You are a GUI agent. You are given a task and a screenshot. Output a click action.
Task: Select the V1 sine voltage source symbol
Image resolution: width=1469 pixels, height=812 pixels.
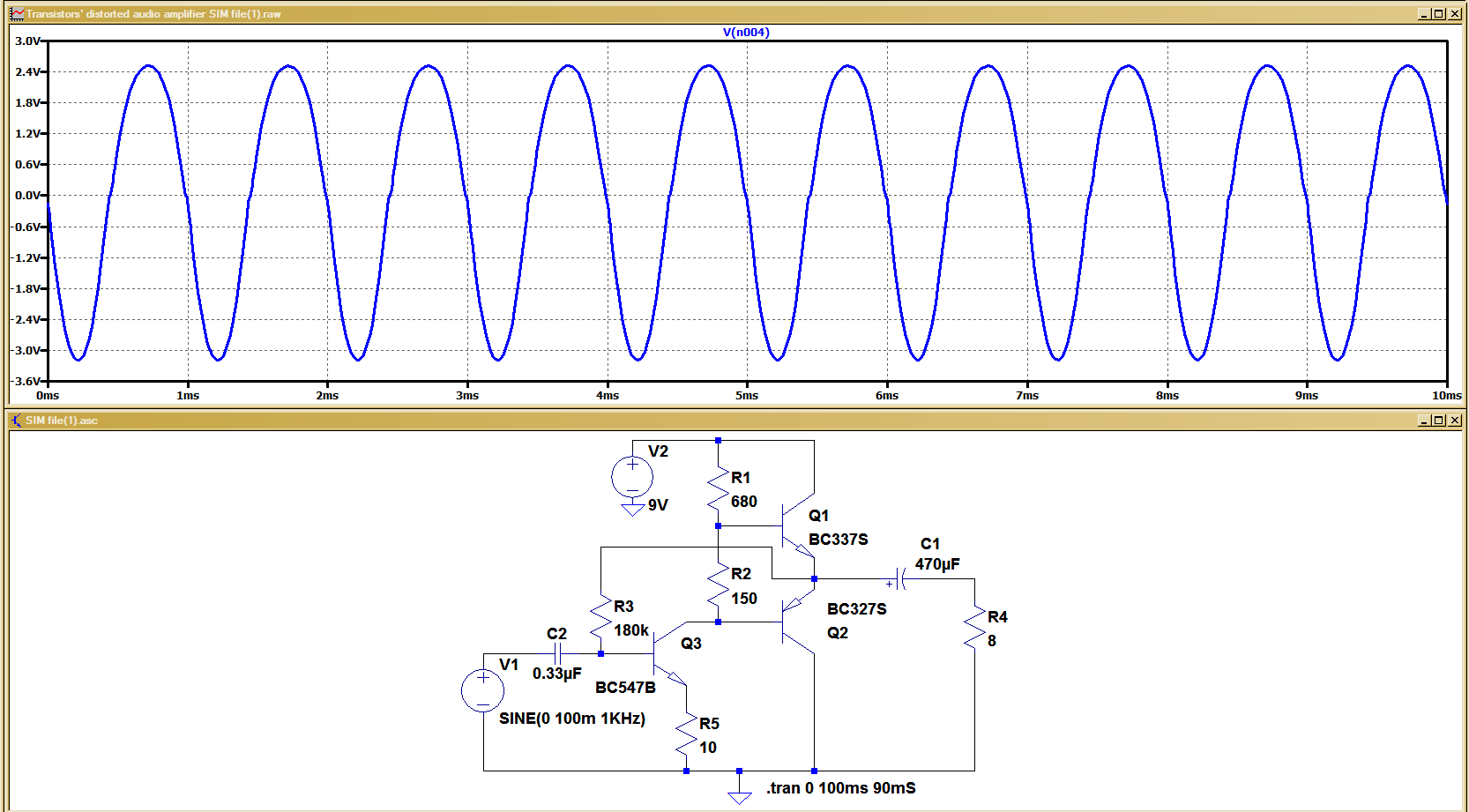tap(483, 690)
